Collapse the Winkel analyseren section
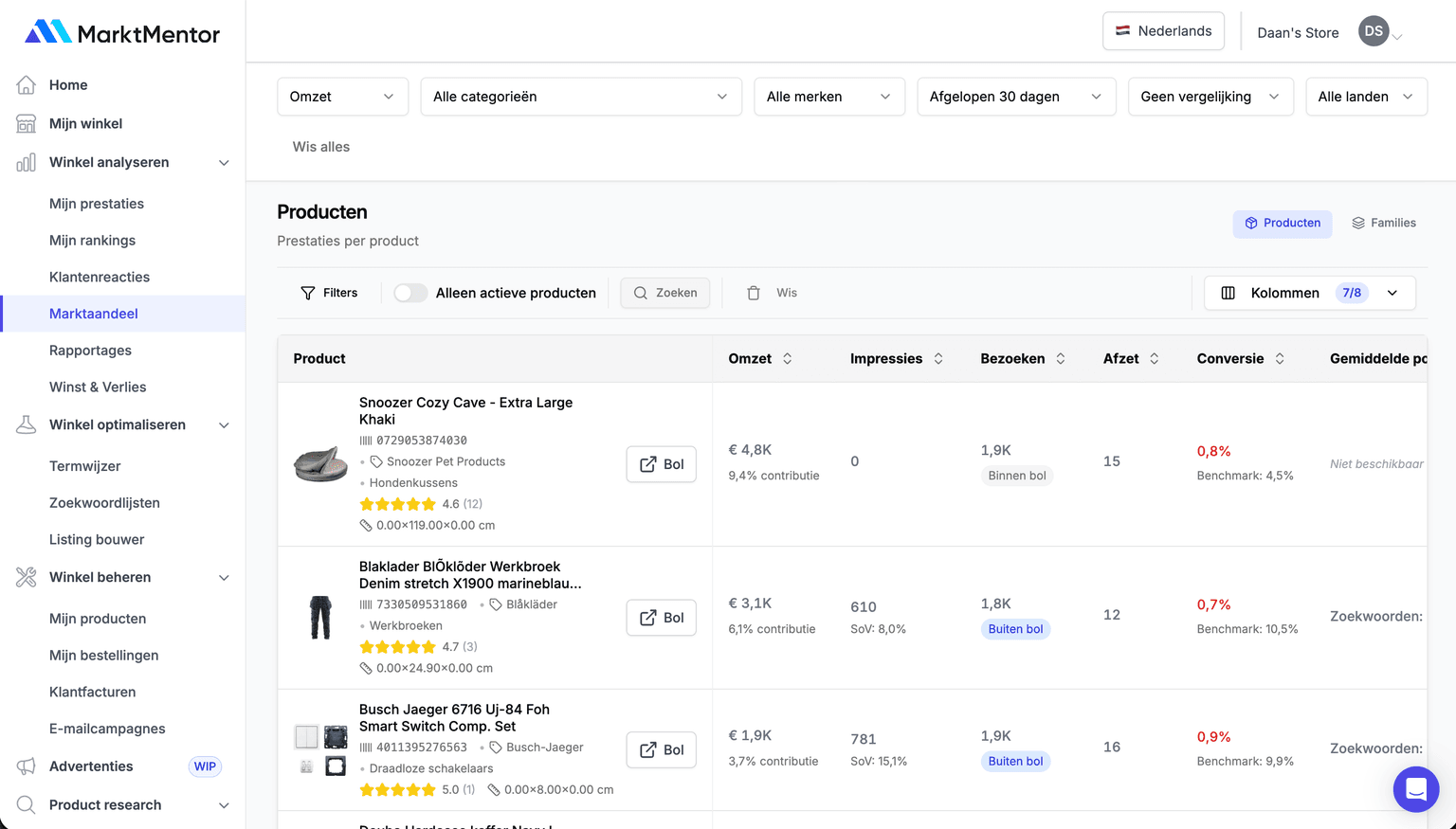Viewport: 1456px width, 829px height. 224,163
